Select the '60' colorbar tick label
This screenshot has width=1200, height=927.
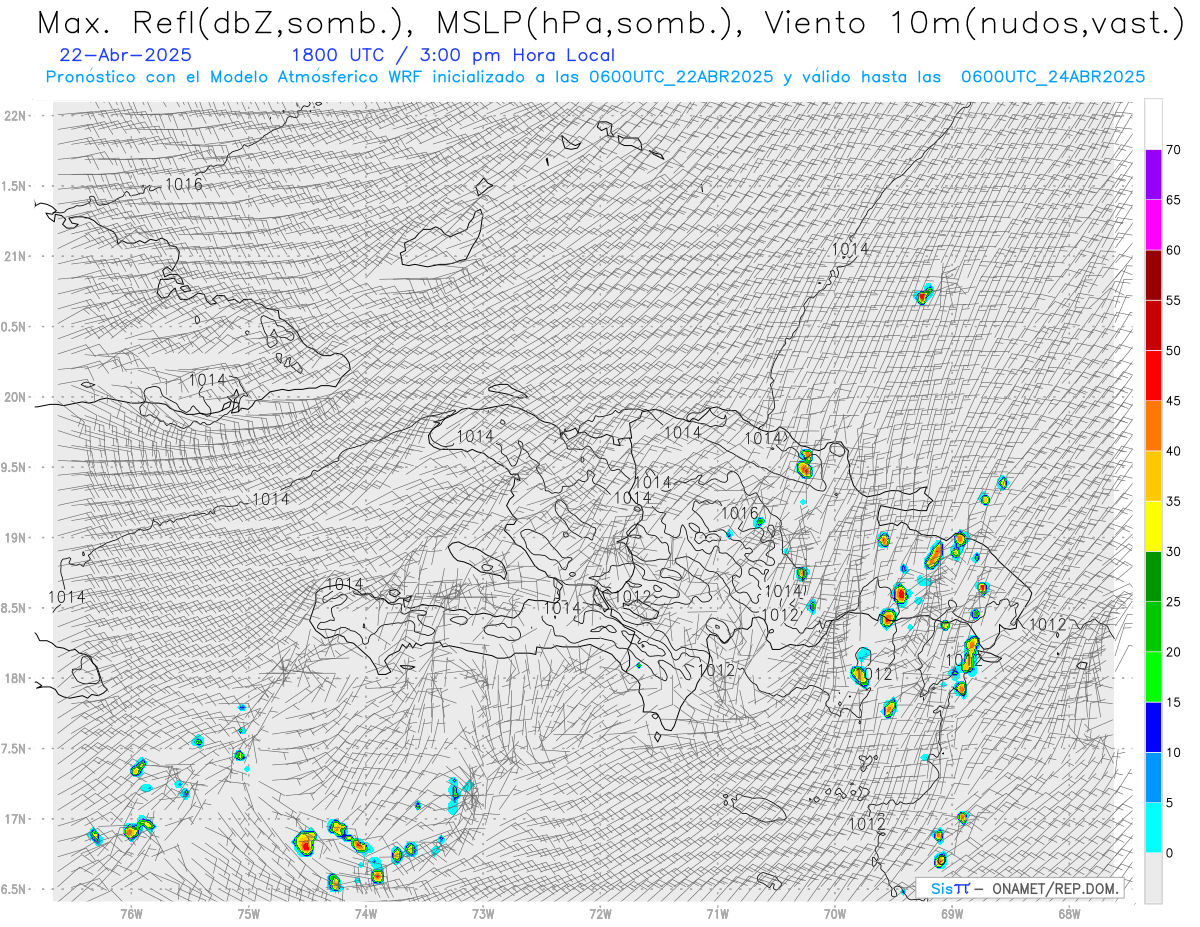point(1173,250)
